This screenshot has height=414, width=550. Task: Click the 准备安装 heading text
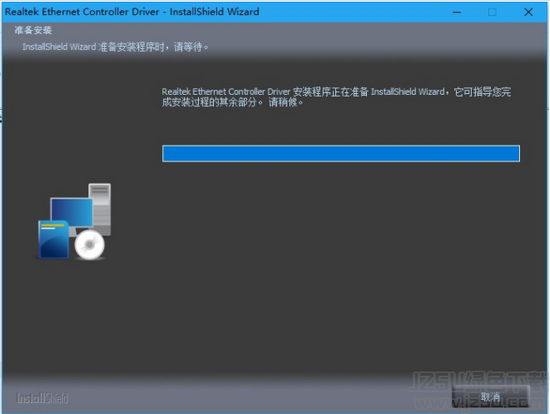coord(33,30)
